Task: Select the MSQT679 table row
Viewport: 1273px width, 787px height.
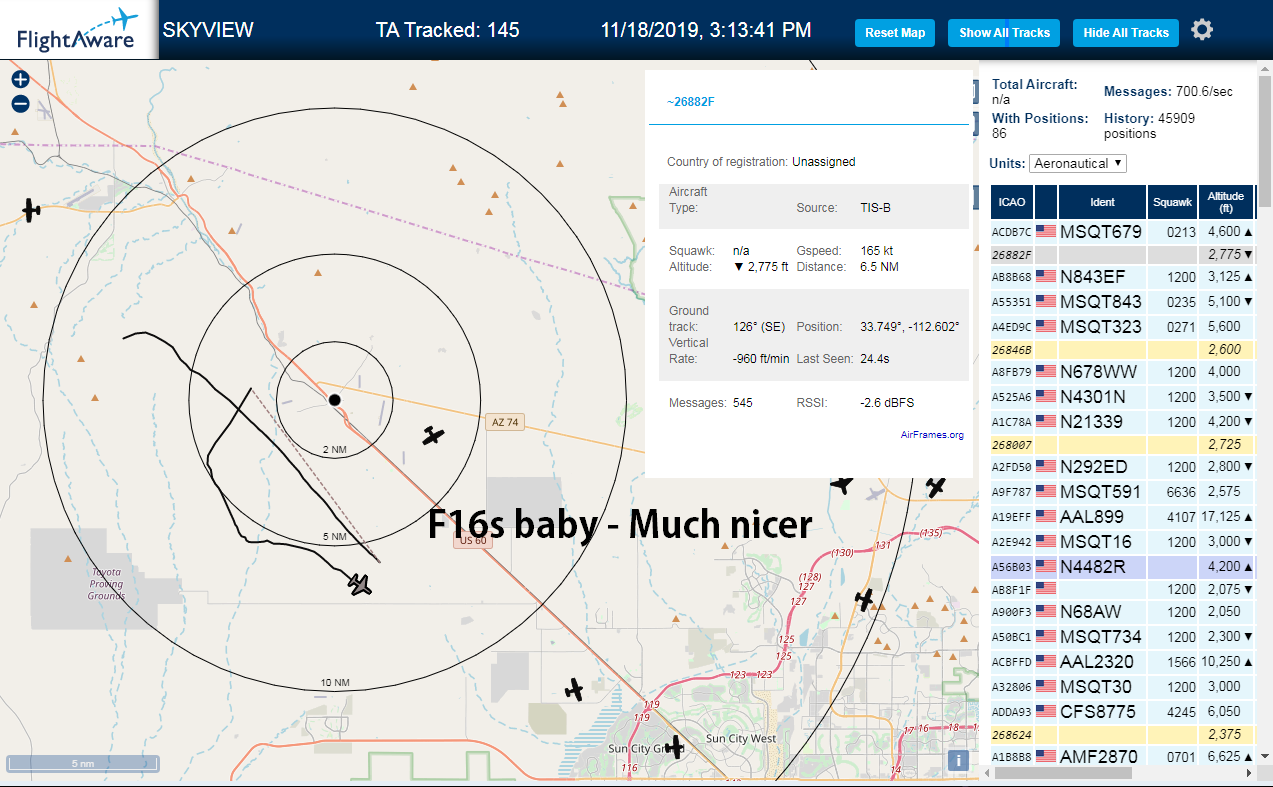Action: click(x=1122, y=232)
